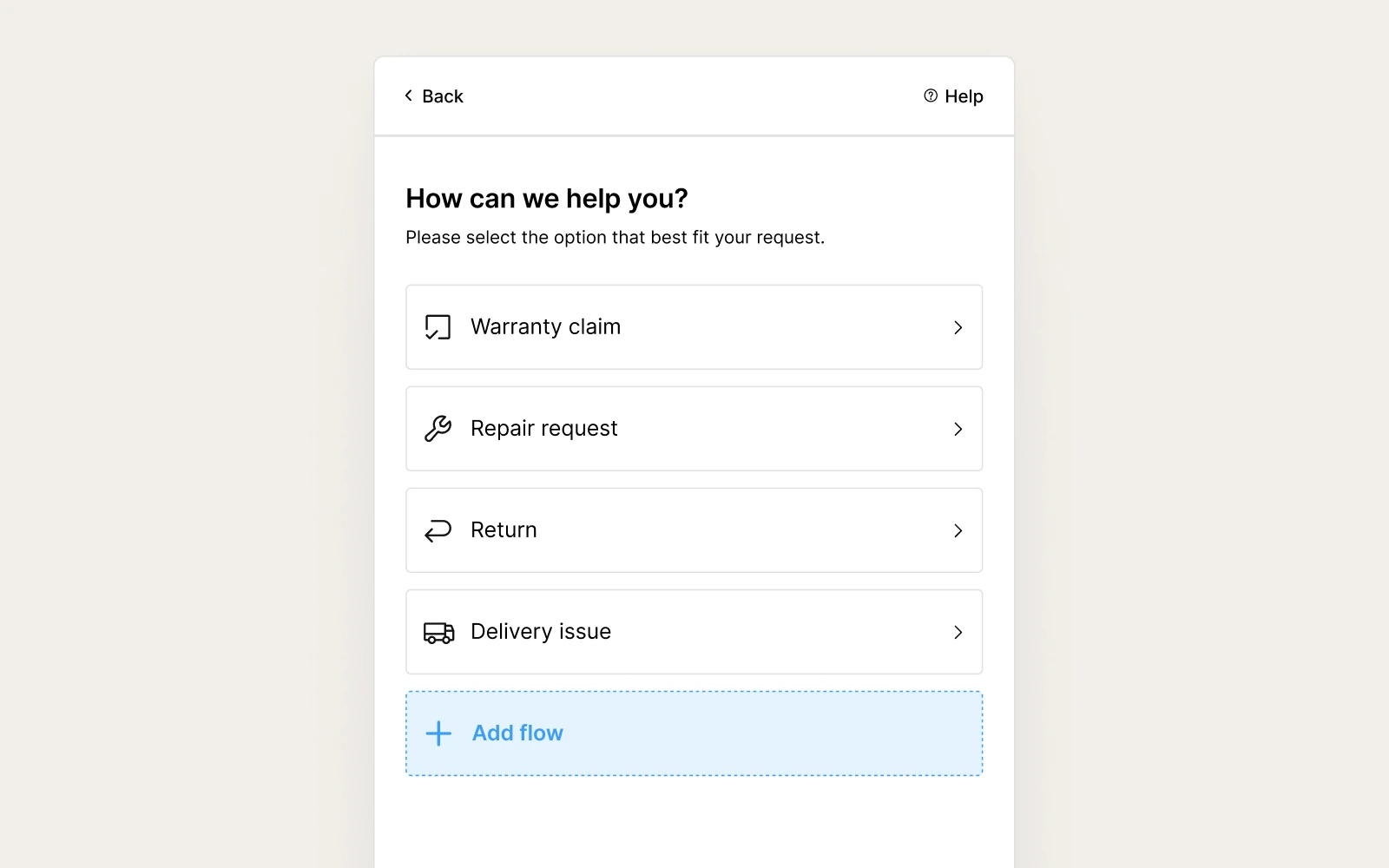Choose the Delivery issue option
1389x868 pixels.
pyautogui.click(x=694, y=632)
